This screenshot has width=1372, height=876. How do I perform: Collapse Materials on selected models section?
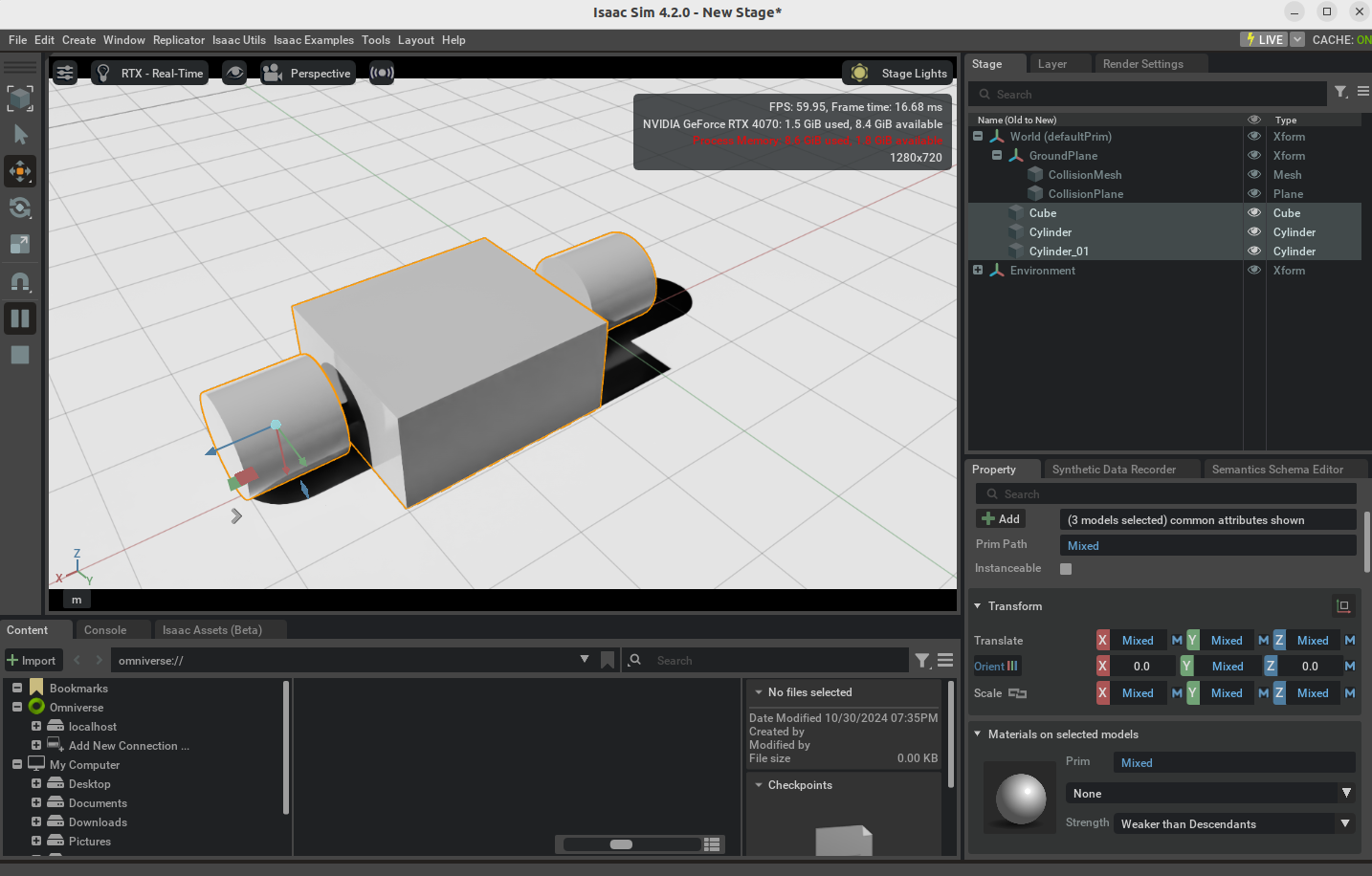[x=978, y=734]
